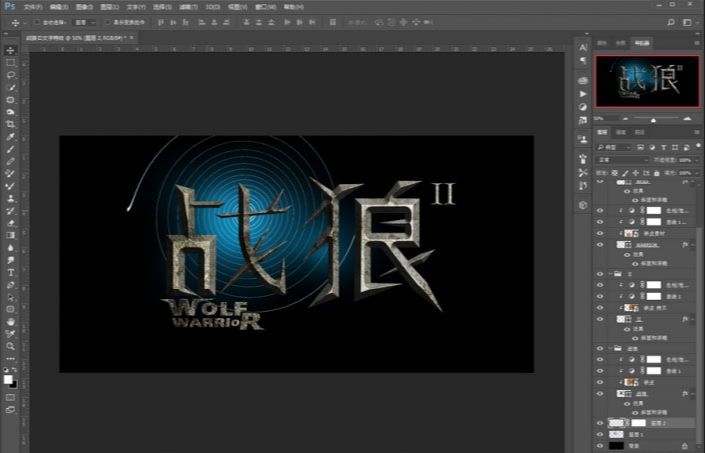This screenshot has width=705, height=453.
Task: Open the Filter (滤镜) menu
Action: (187, 7)
